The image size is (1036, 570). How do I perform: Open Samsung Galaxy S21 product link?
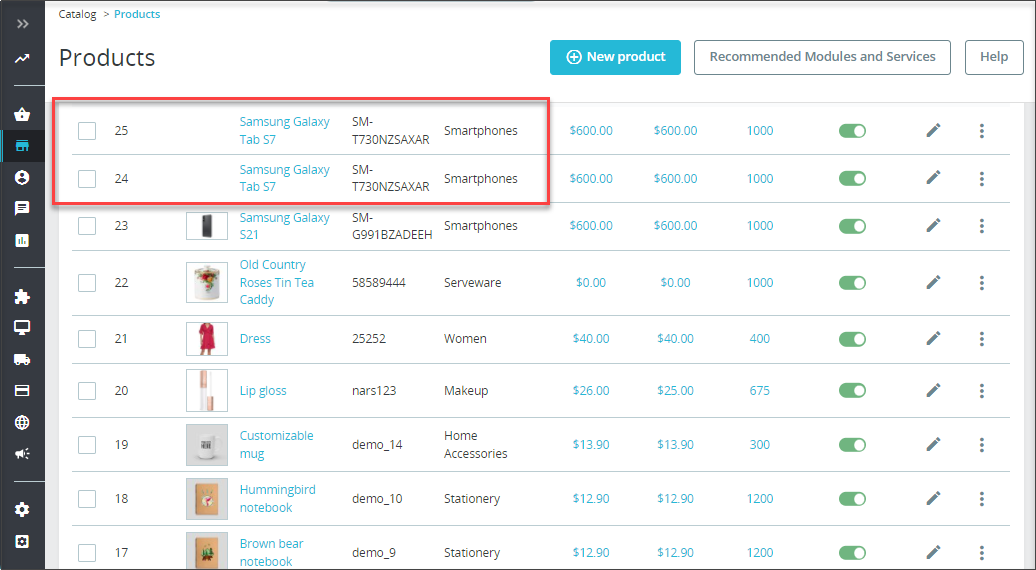click(x=284, y=226)
